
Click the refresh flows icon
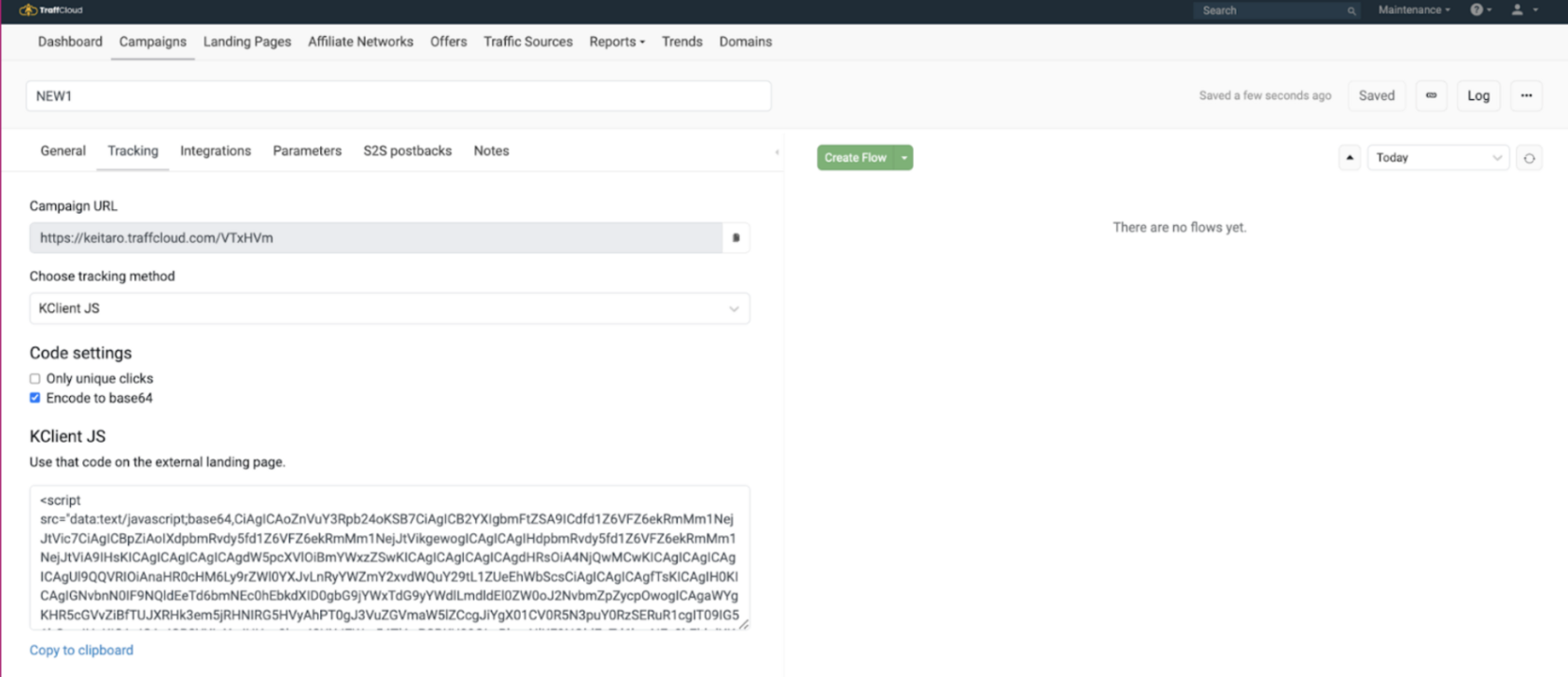tap(1529, 158)
